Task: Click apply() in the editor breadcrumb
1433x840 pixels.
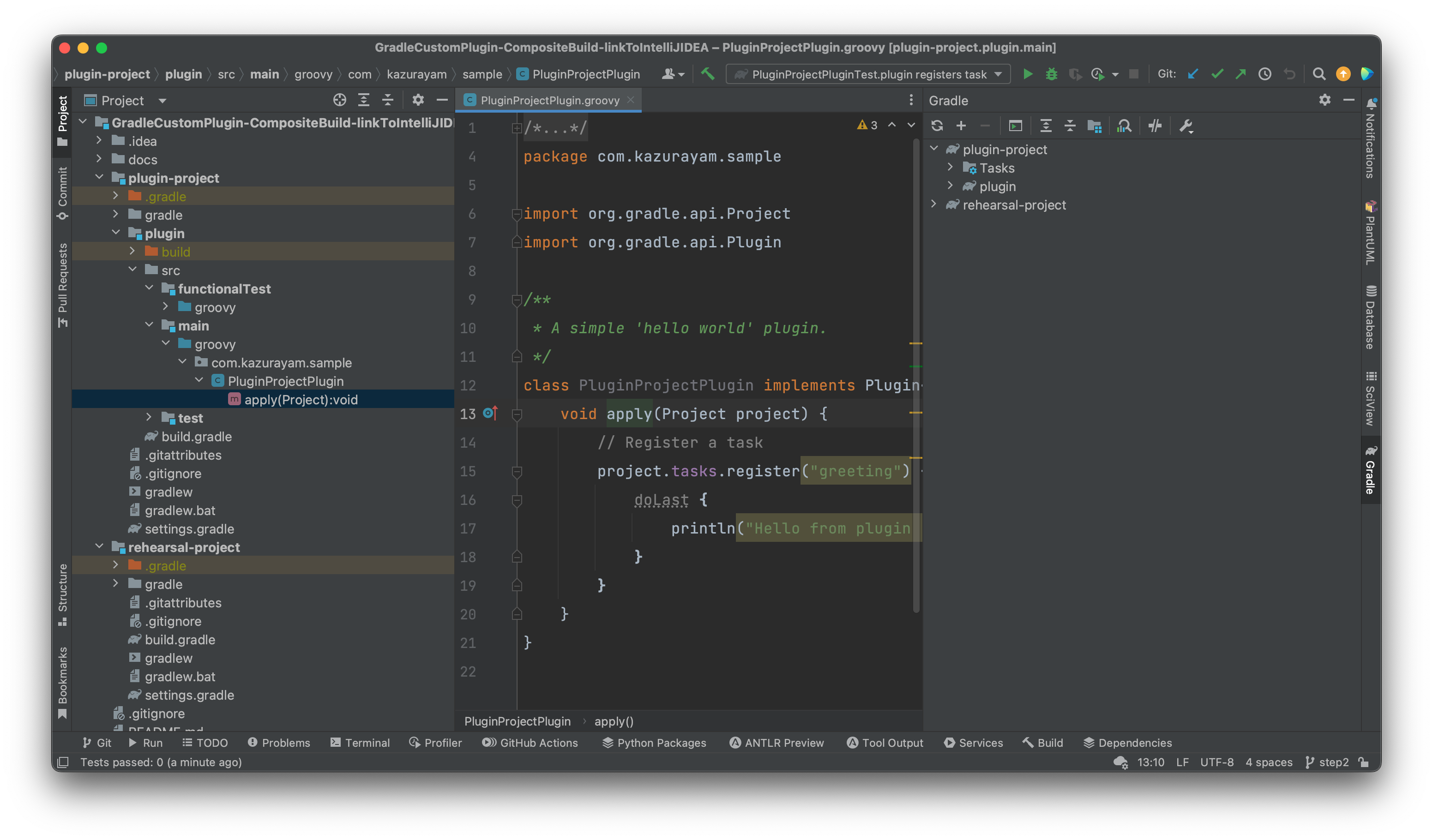Action: [614, 721]
